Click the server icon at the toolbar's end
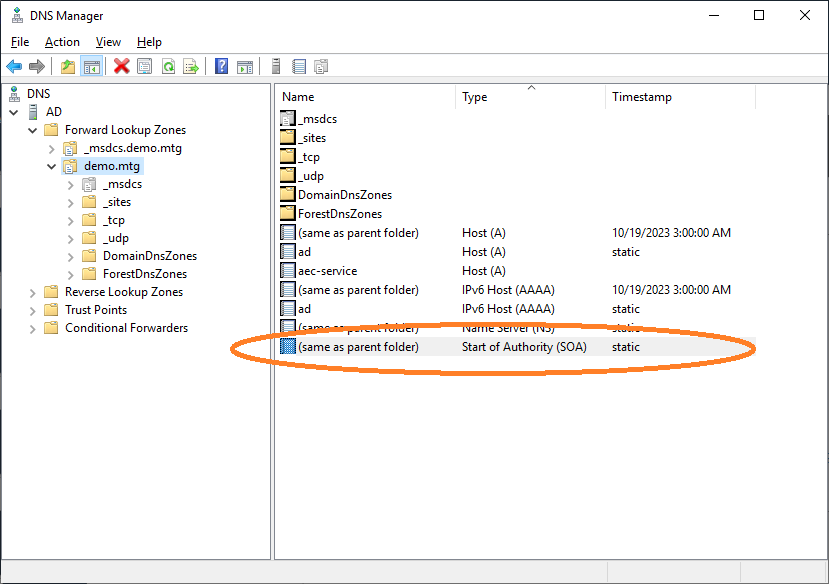 276,67
